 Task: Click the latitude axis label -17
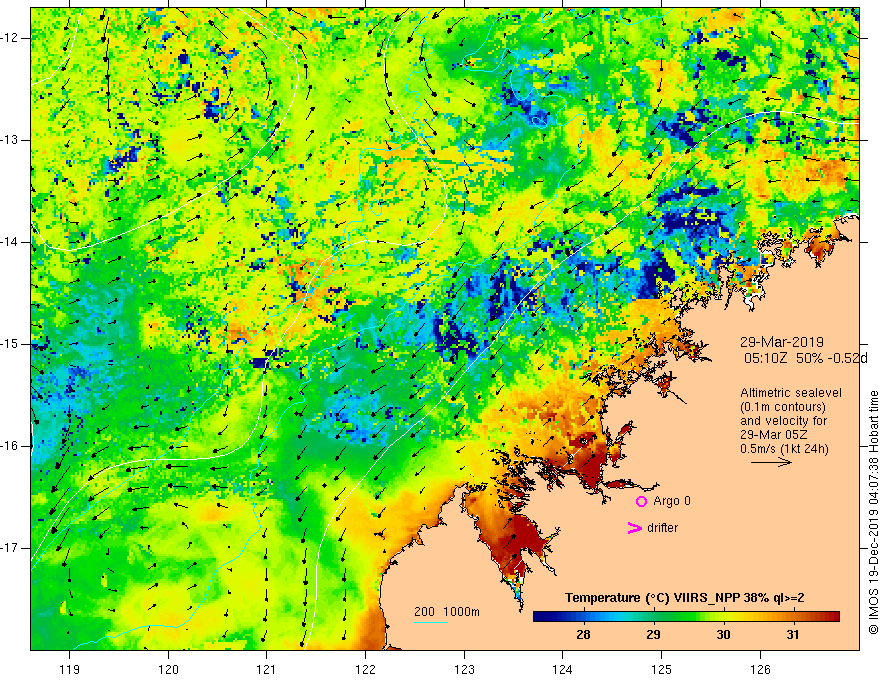pos(10,548)
